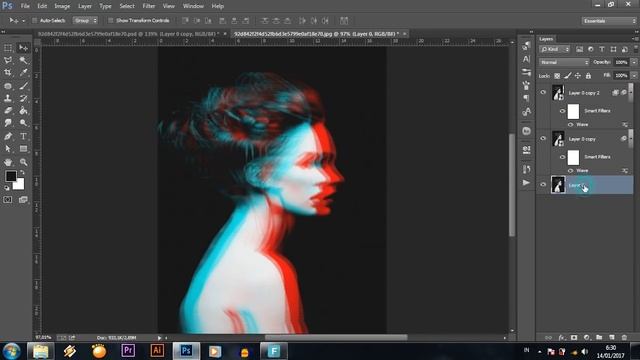The image size is (640, 360).
Task: Open the Layers panel tab
Action: 546,39
